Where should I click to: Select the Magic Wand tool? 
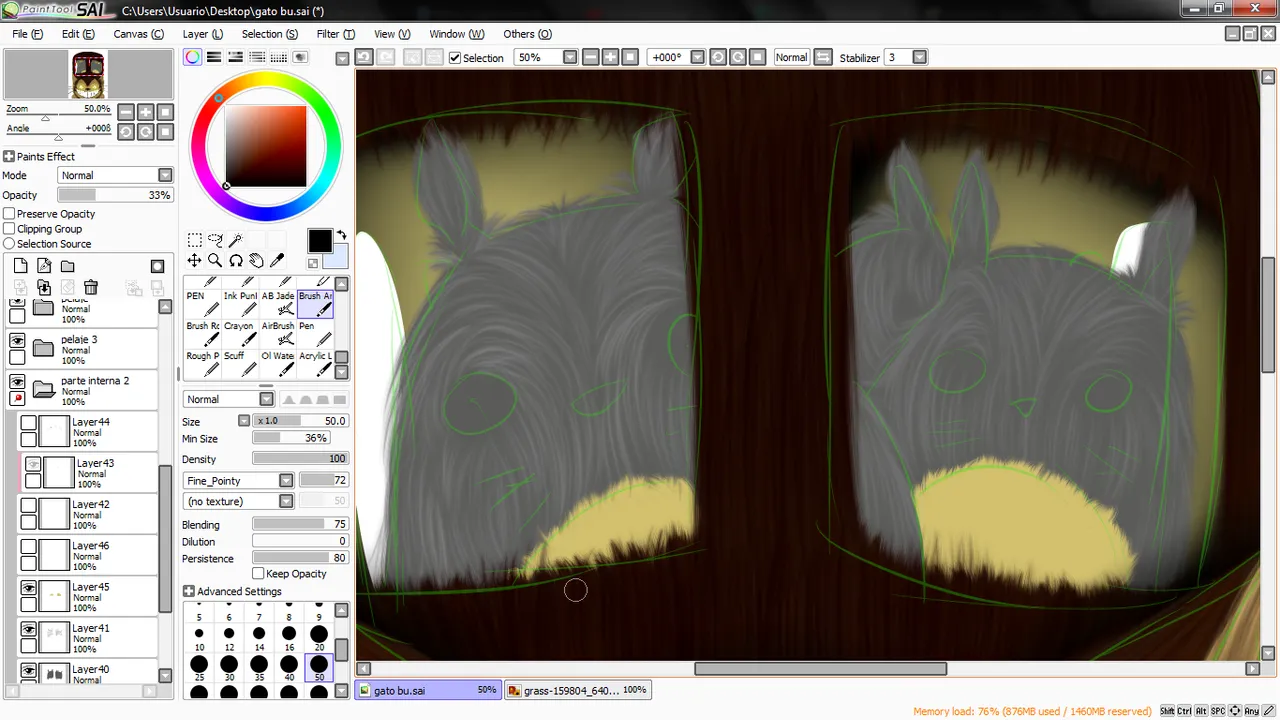click(x=236, y=240)
